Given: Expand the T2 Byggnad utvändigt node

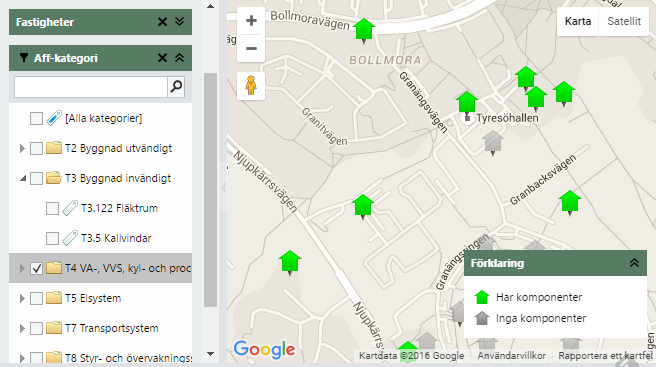Looking at the screenshot, I should pos(22,149).
